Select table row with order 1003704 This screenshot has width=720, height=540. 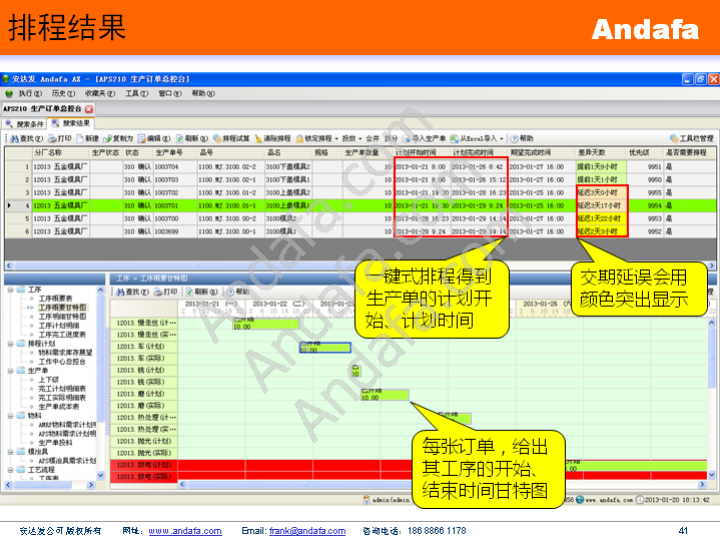pyautogui.click(x=360, y=167)
